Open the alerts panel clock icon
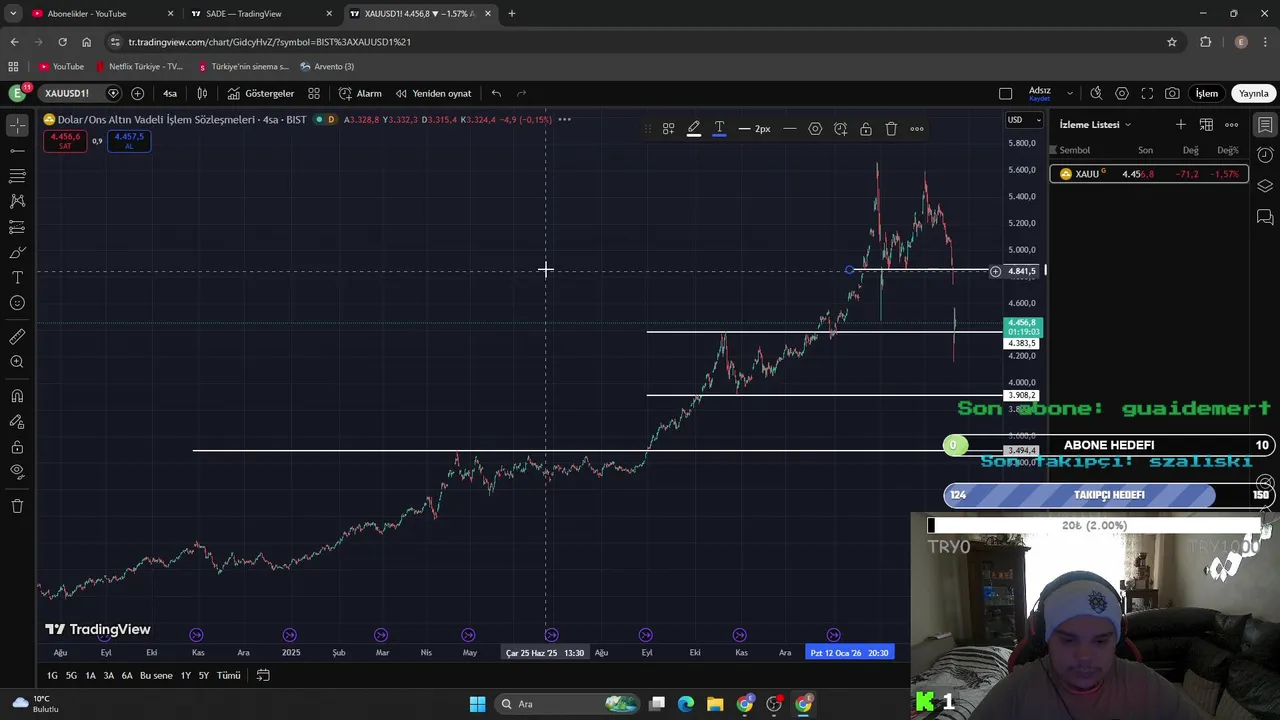The height and width of the screenshot is (720, 1280). 1265,155
